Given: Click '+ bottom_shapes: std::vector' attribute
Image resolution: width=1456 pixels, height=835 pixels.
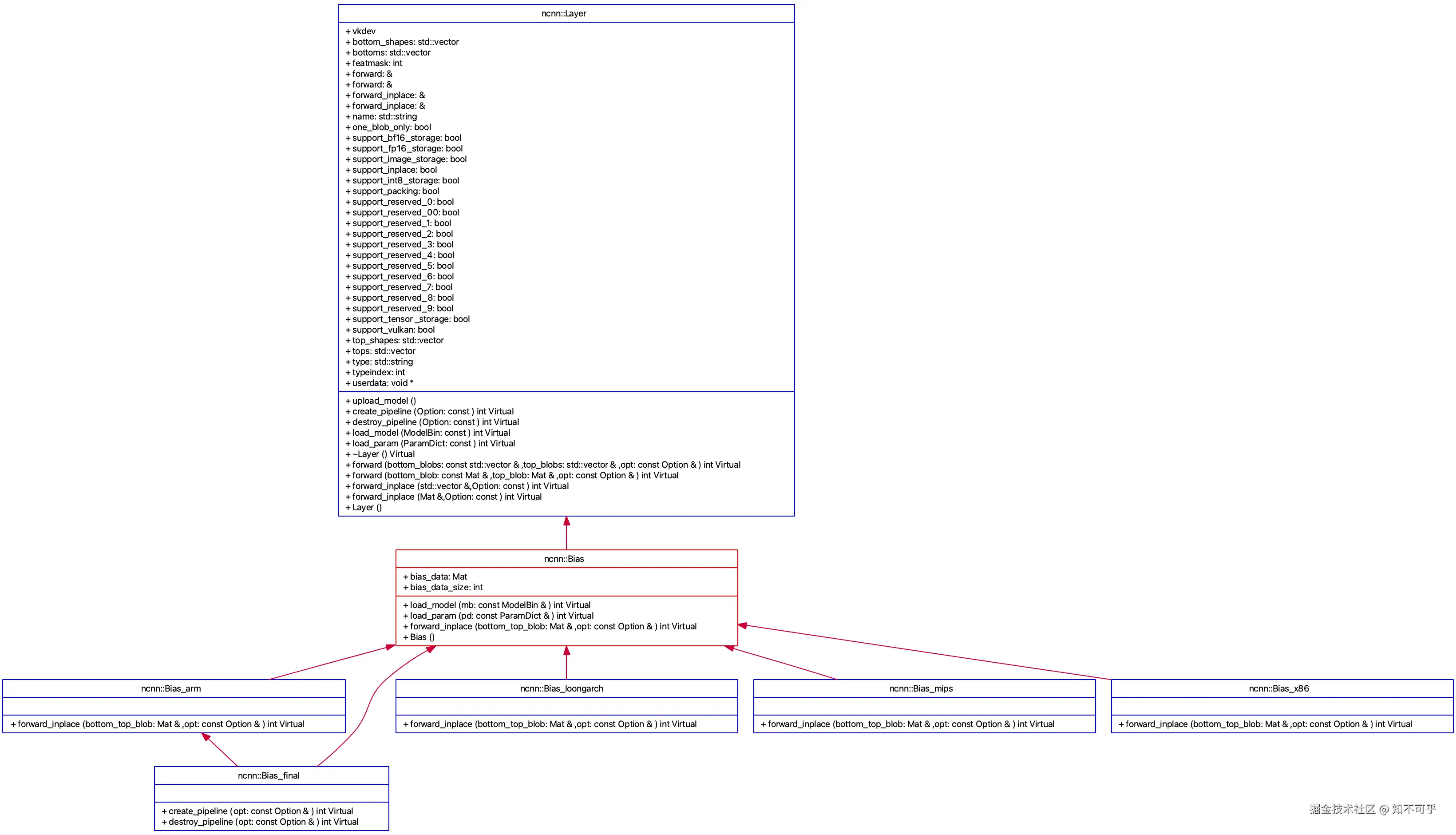Looking at the screenshot, I should click(402, 42).
